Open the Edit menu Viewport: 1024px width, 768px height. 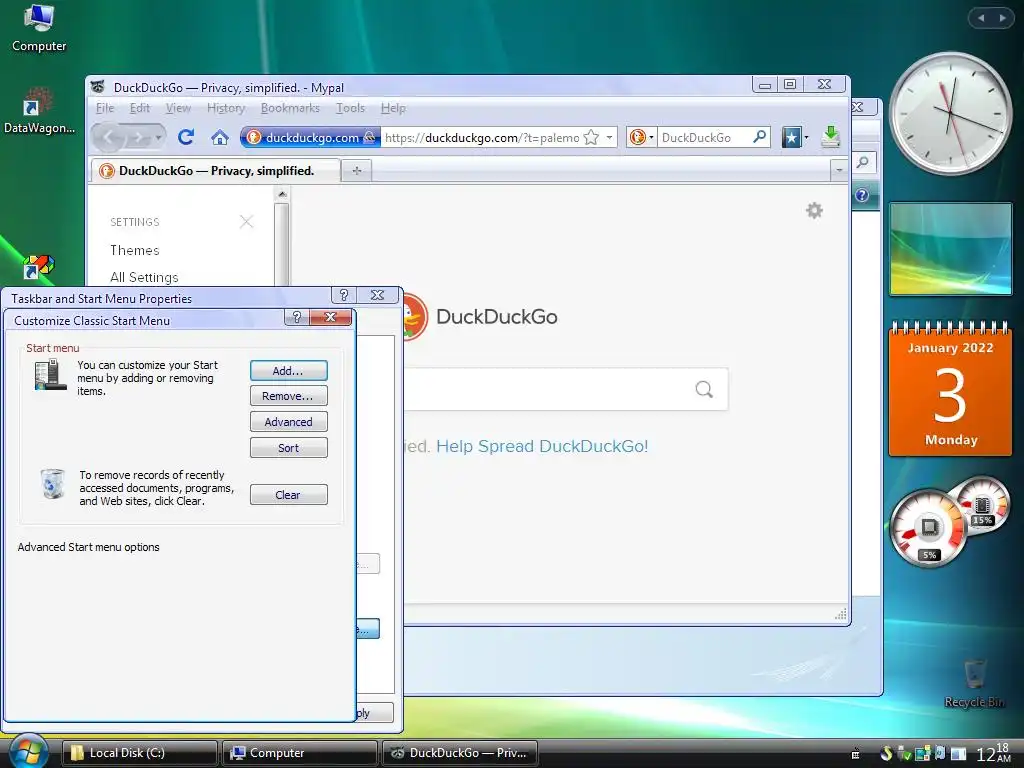[140, 108]
